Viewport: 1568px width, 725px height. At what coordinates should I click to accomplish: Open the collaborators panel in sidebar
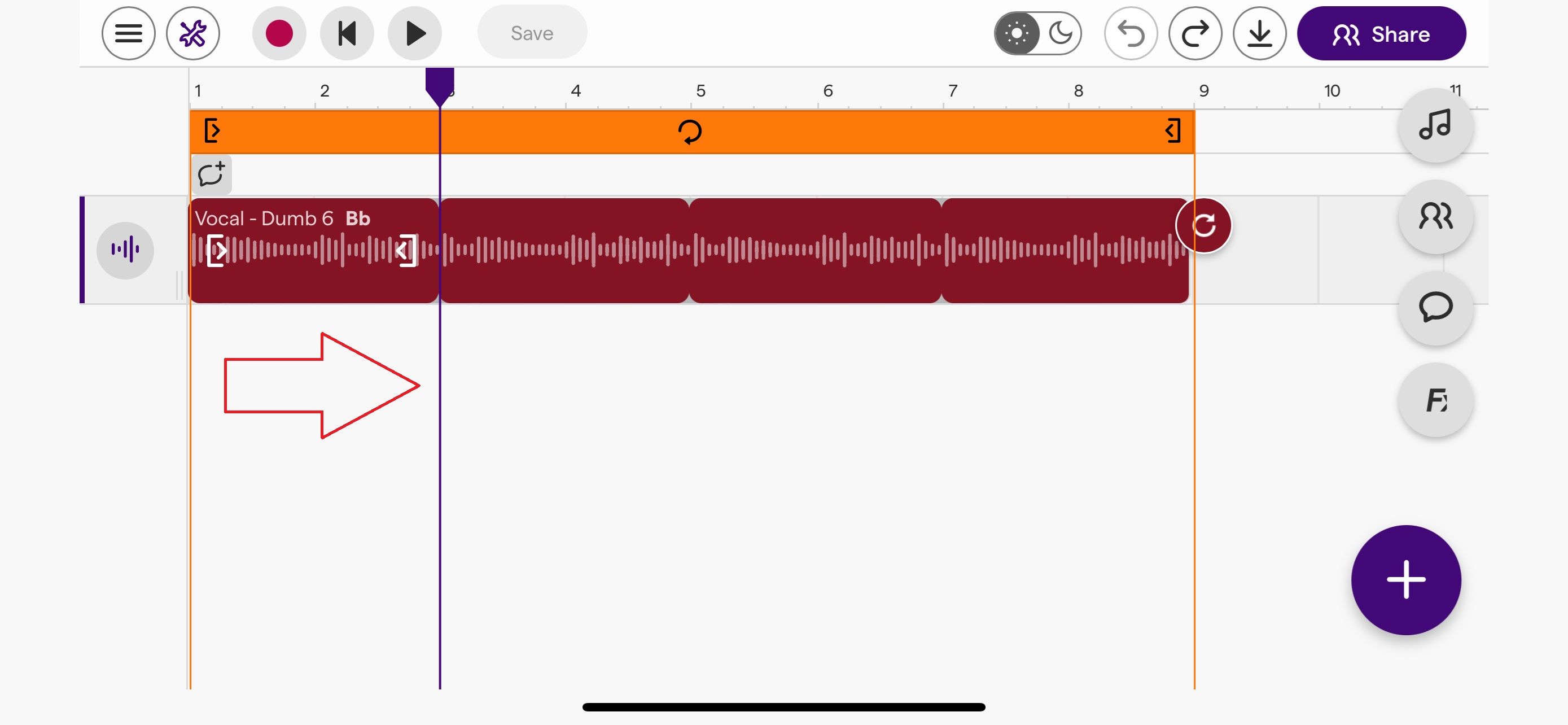click(x=1435, y=217)
